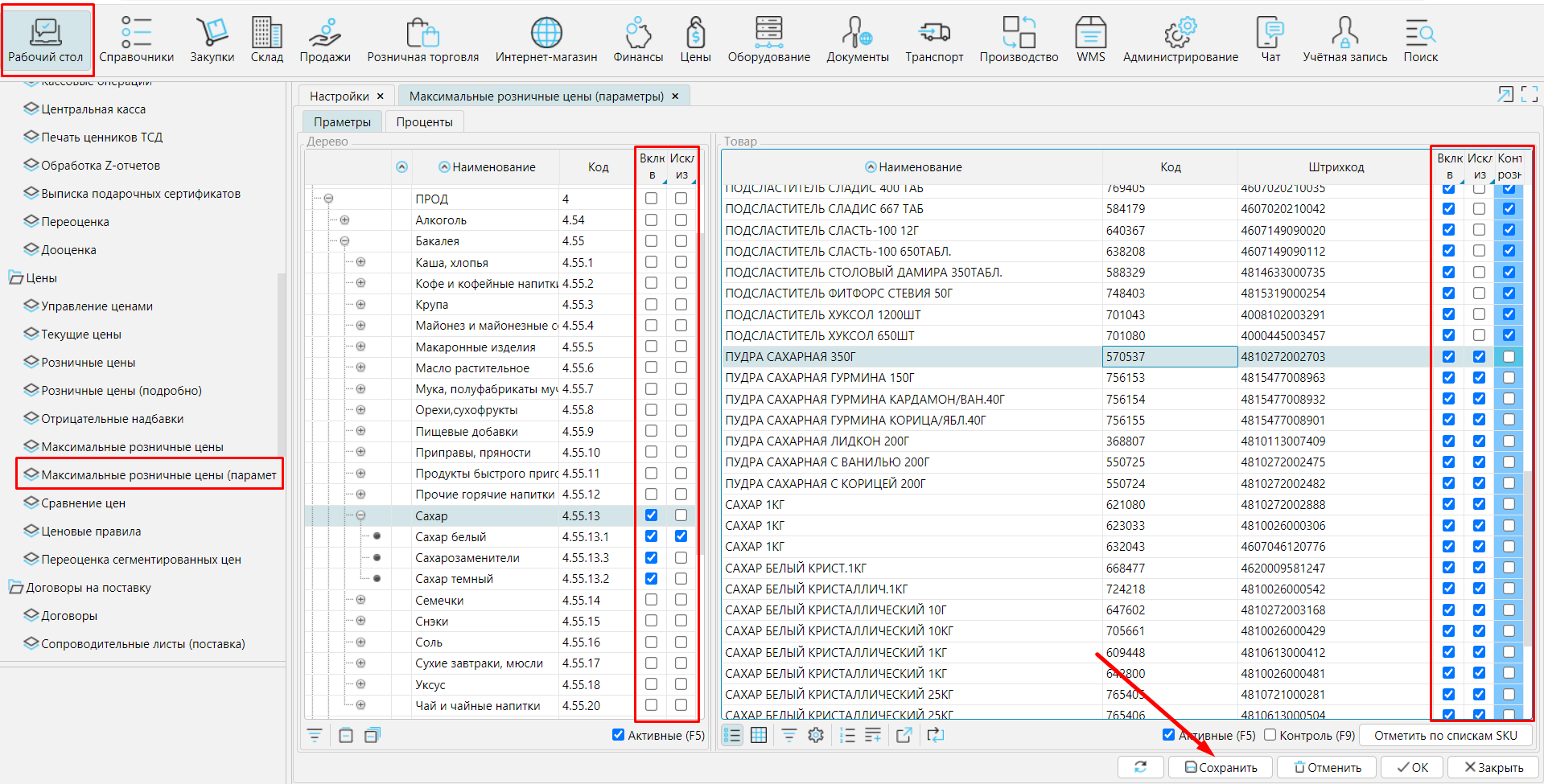Image resolution: width=1544 pixels, height=784 pixels.
Task: Click the refresh button beside Сохранить
Action: (x=1140, y=767)
